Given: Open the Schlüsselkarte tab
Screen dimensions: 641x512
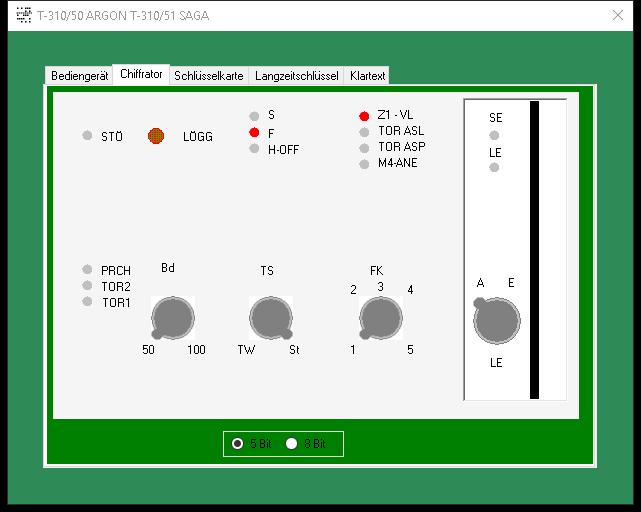Looking at the screenshot, I should (x=208, y=76).
